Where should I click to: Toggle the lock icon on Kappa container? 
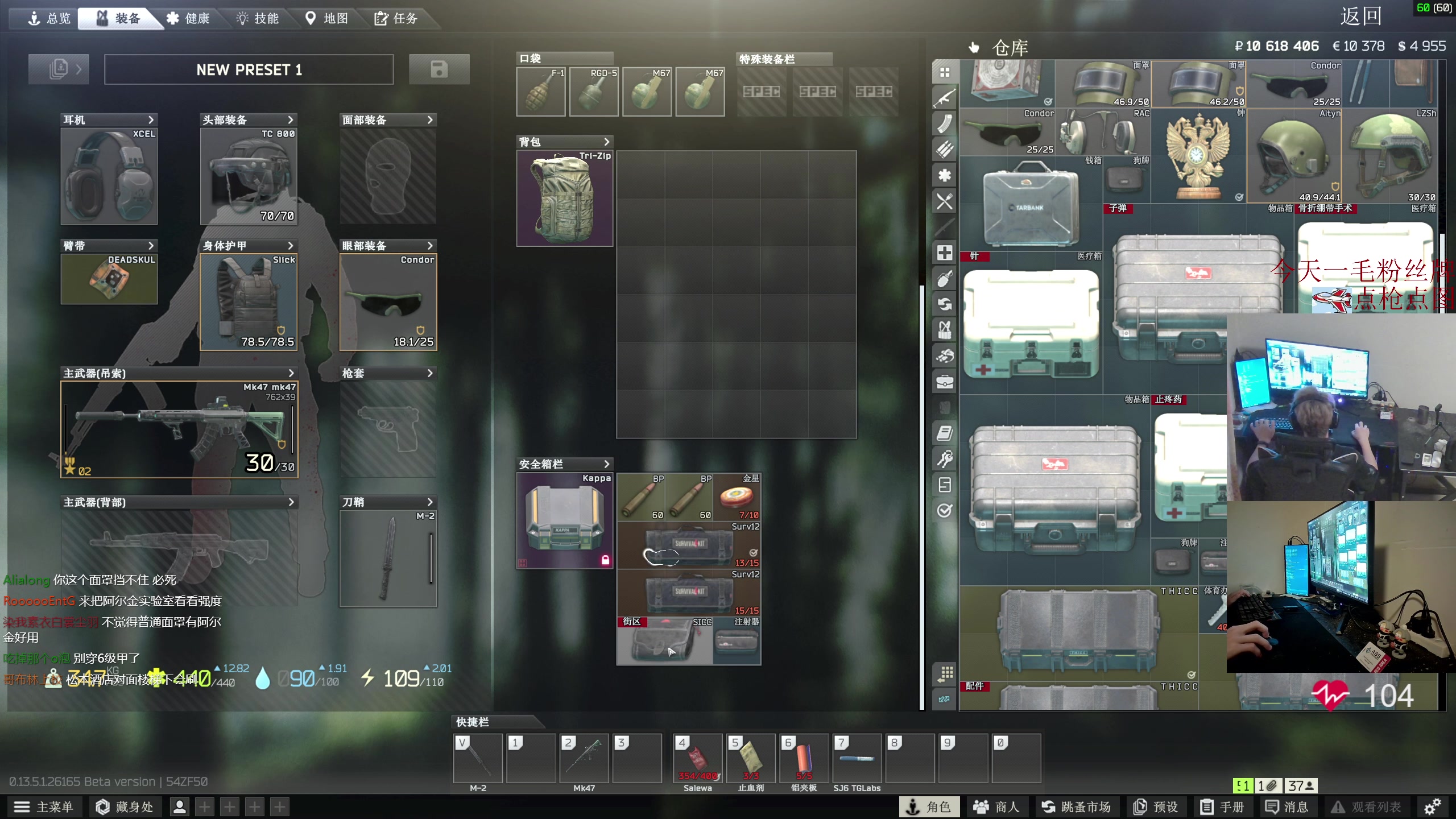pos(605,560)
